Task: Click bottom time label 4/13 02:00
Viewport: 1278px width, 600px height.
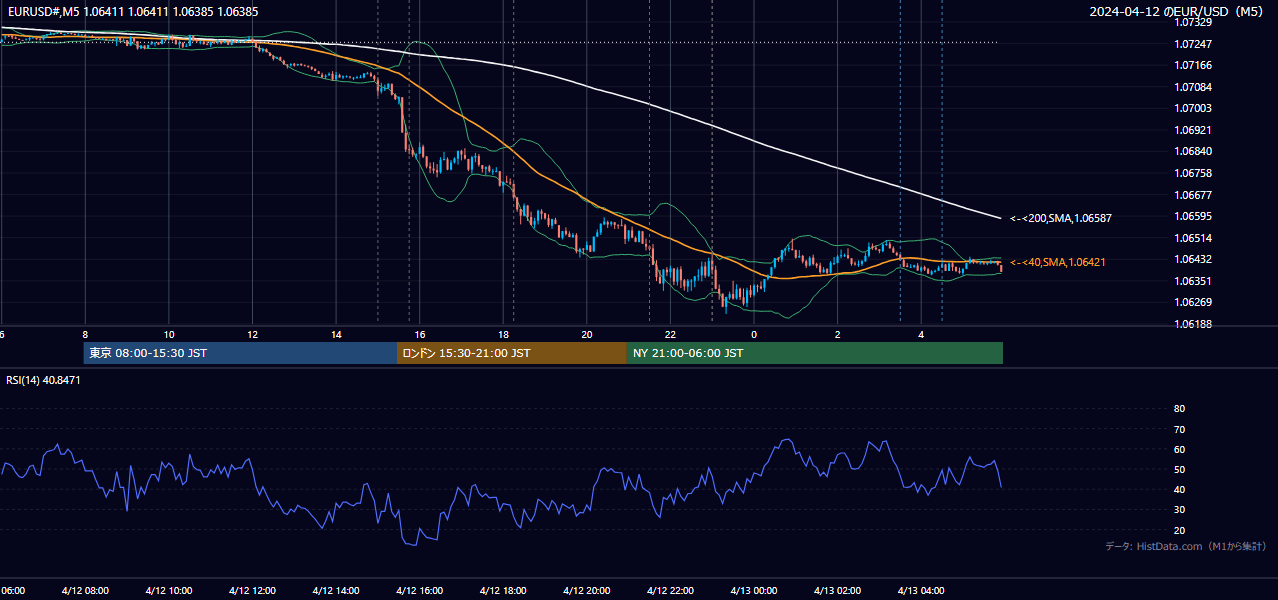Action: tap(838, 590)
